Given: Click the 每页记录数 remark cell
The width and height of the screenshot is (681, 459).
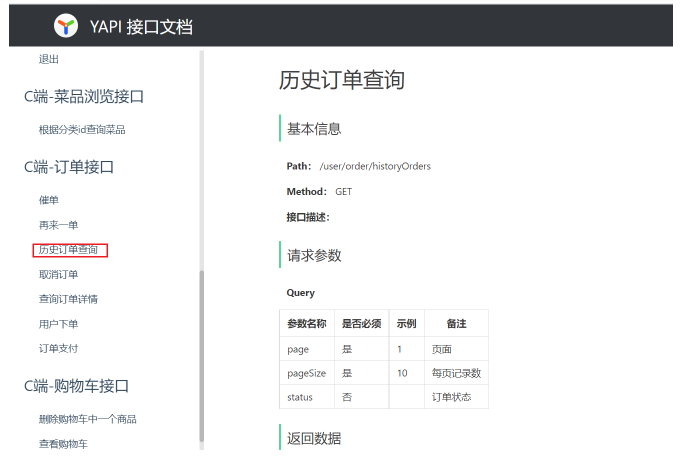Looking at the screenshot, I should coord(456,373).
